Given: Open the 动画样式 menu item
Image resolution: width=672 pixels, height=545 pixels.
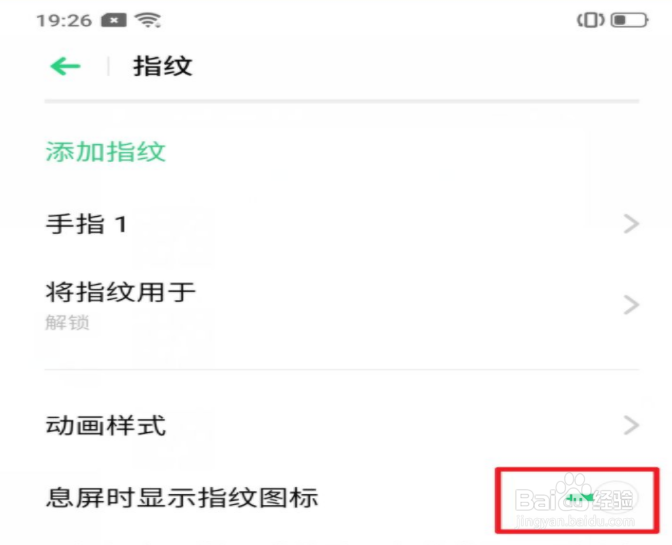Looking at the screenshot, I should (342, 425).
